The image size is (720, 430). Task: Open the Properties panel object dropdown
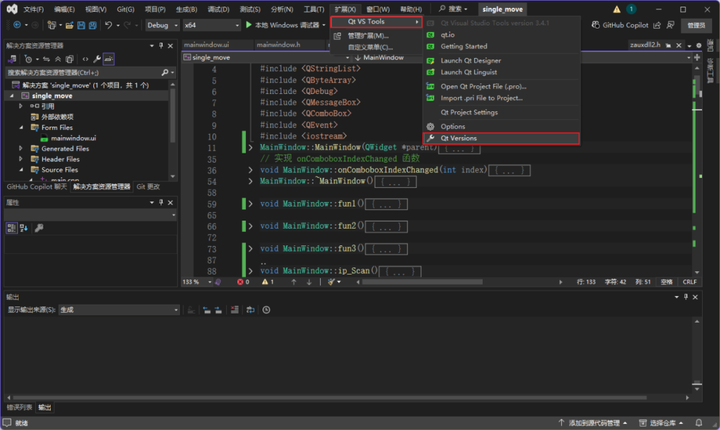tap(90, 215)
